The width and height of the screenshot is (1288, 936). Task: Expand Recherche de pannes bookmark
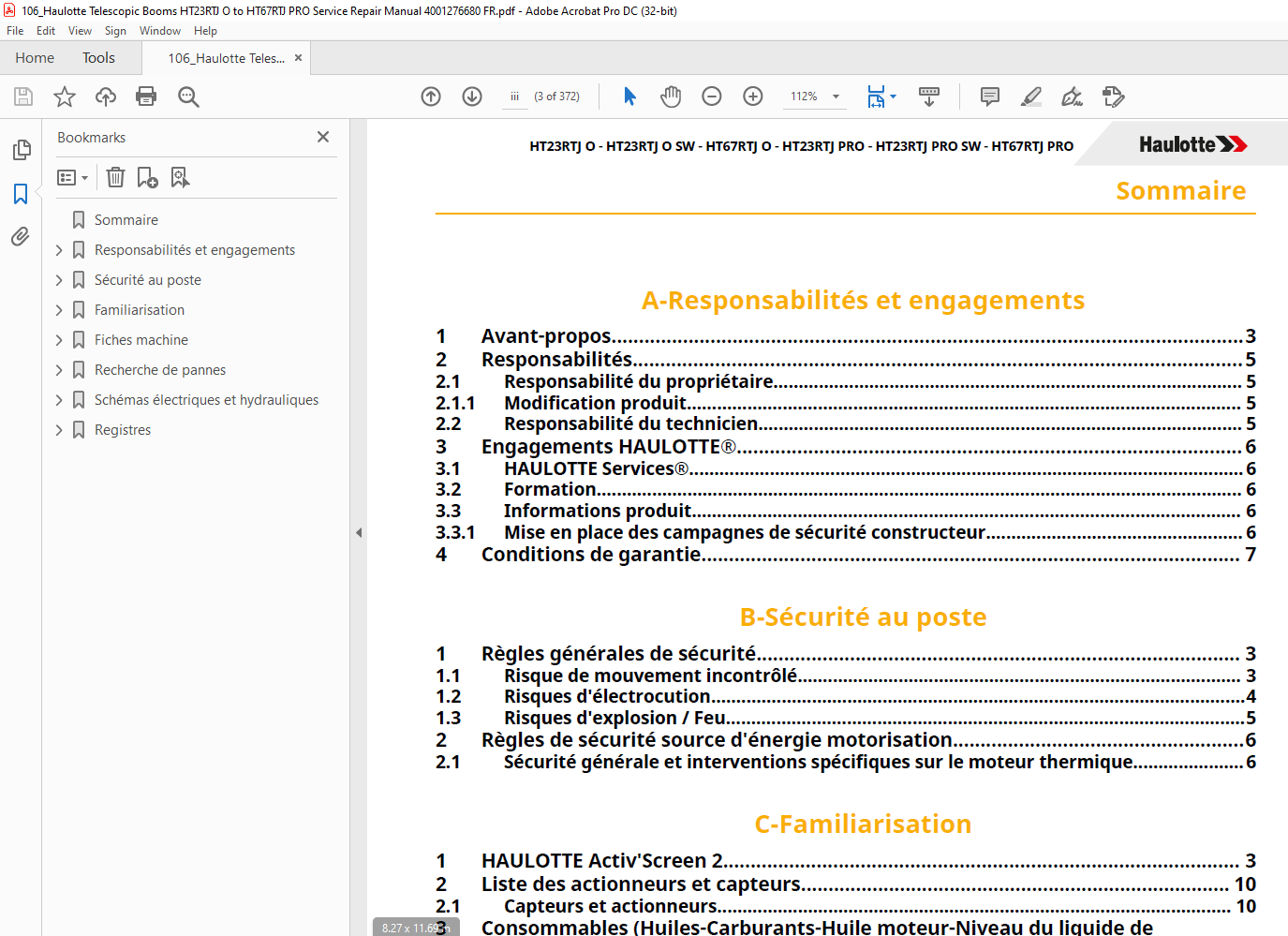click(59, 370)
